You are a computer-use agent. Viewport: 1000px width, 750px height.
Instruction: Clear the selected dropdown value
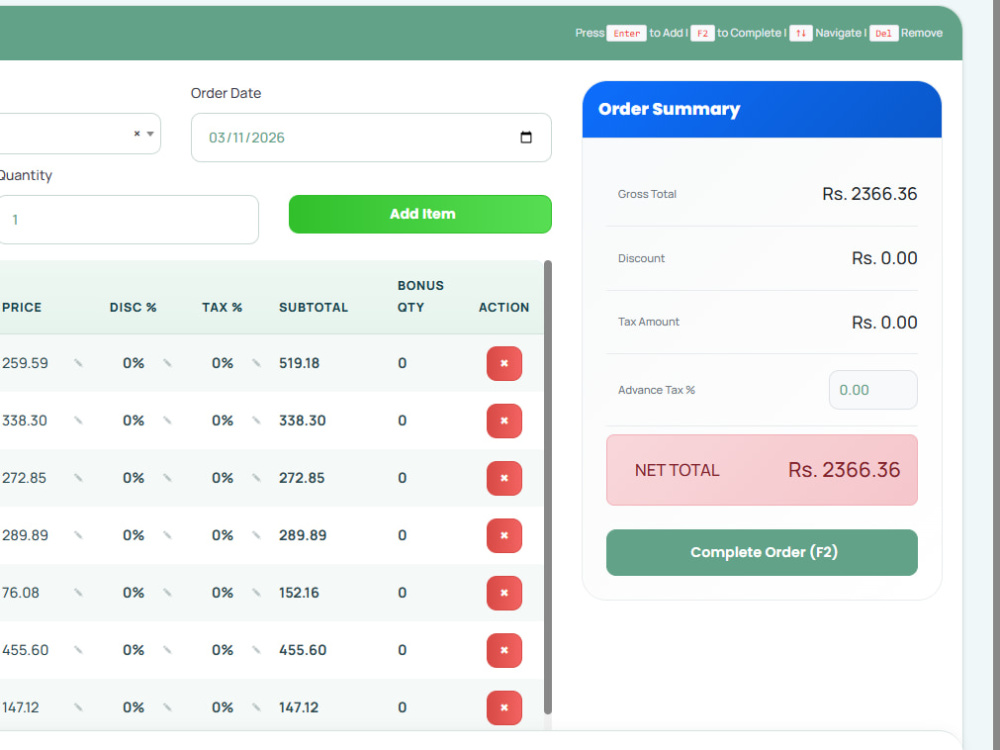[136, 133]
